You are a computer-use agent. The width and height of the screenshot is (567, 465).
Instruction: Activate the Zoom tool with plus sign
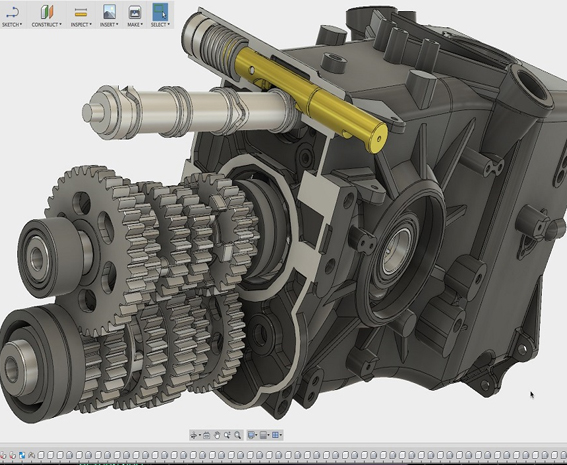tap(227, 435)
